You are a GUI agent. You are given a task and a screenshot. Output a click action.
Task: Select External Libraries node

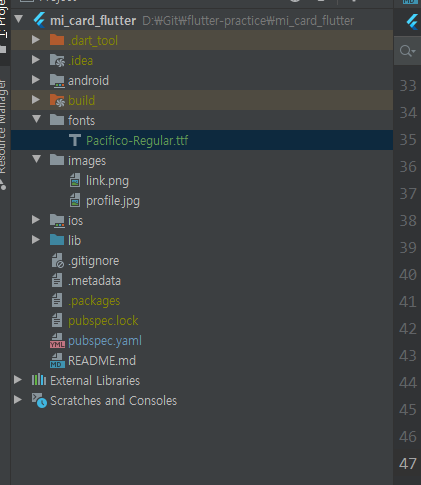95,380
